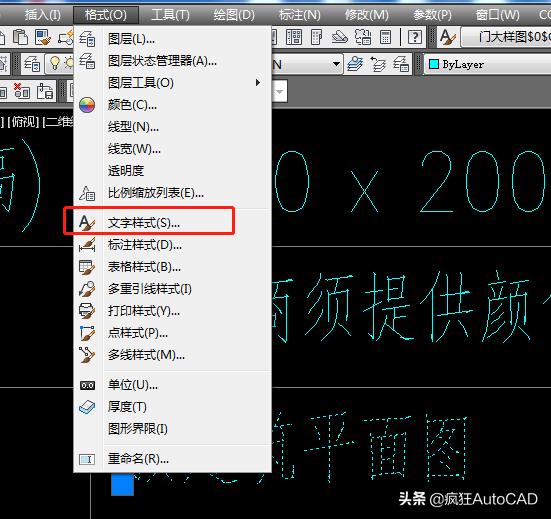Open the QuickCalc calculator icon
This screenshot has height=519, width=551.
[x=385, y=37]
